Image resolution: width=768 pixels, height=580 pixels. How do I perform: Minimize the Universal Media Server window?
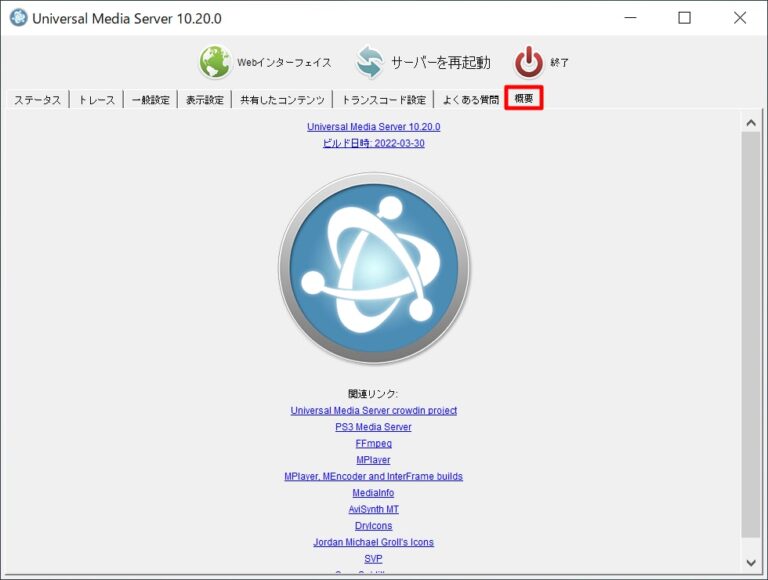(x=630, y=18)
